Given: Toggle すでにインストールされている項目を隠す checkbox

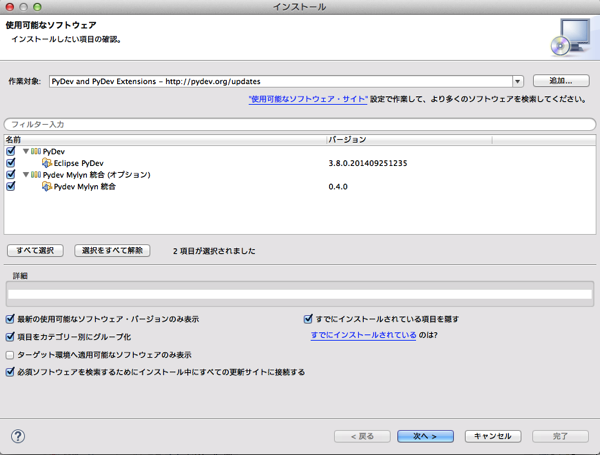Looking at the screenshot, I should [308, 319].
